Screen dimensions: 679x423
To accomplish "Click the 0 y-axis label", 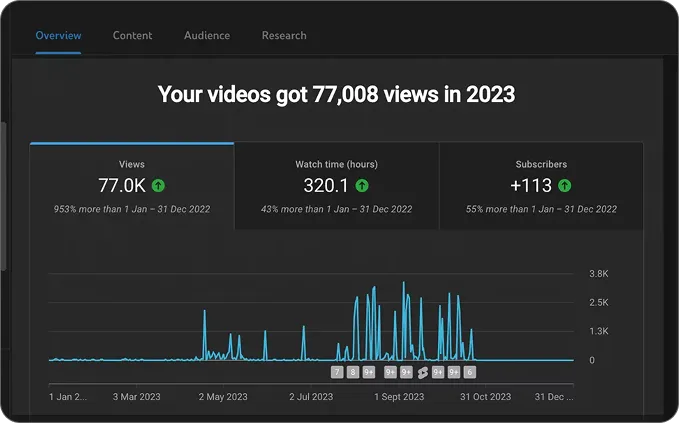I will (592, 360).
